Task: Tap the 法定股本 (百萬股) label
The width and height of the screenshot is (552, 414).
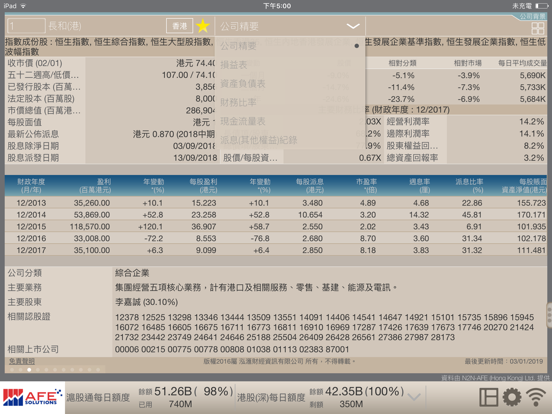Action: 41,99
